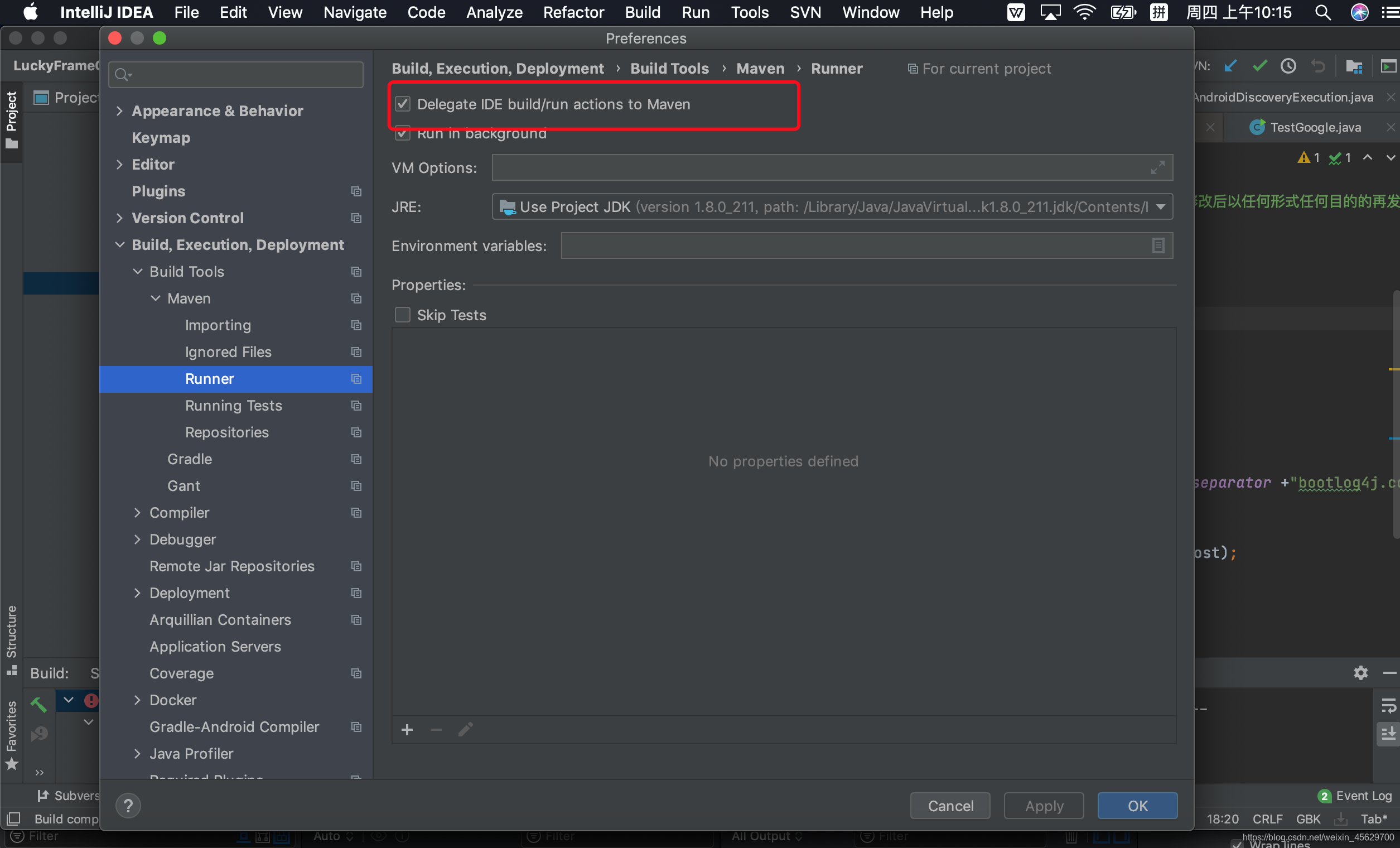Viewport: 1400px width, 848px height.
Task: Click the blue SVN update arrow icon
Action: (1231, 65)
